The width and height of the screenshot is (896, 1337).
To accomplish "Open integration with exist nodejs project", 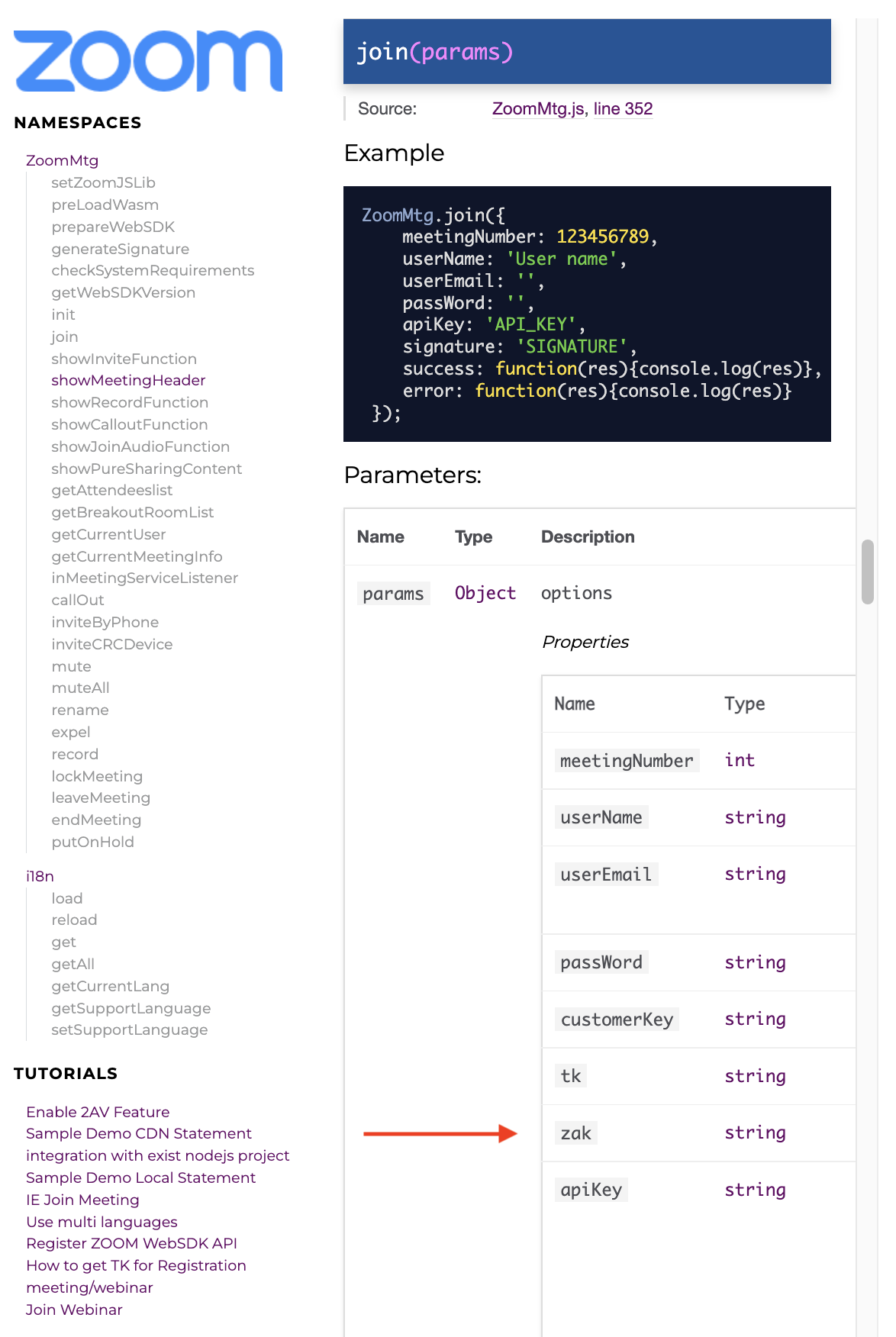I will [157, 1155].
